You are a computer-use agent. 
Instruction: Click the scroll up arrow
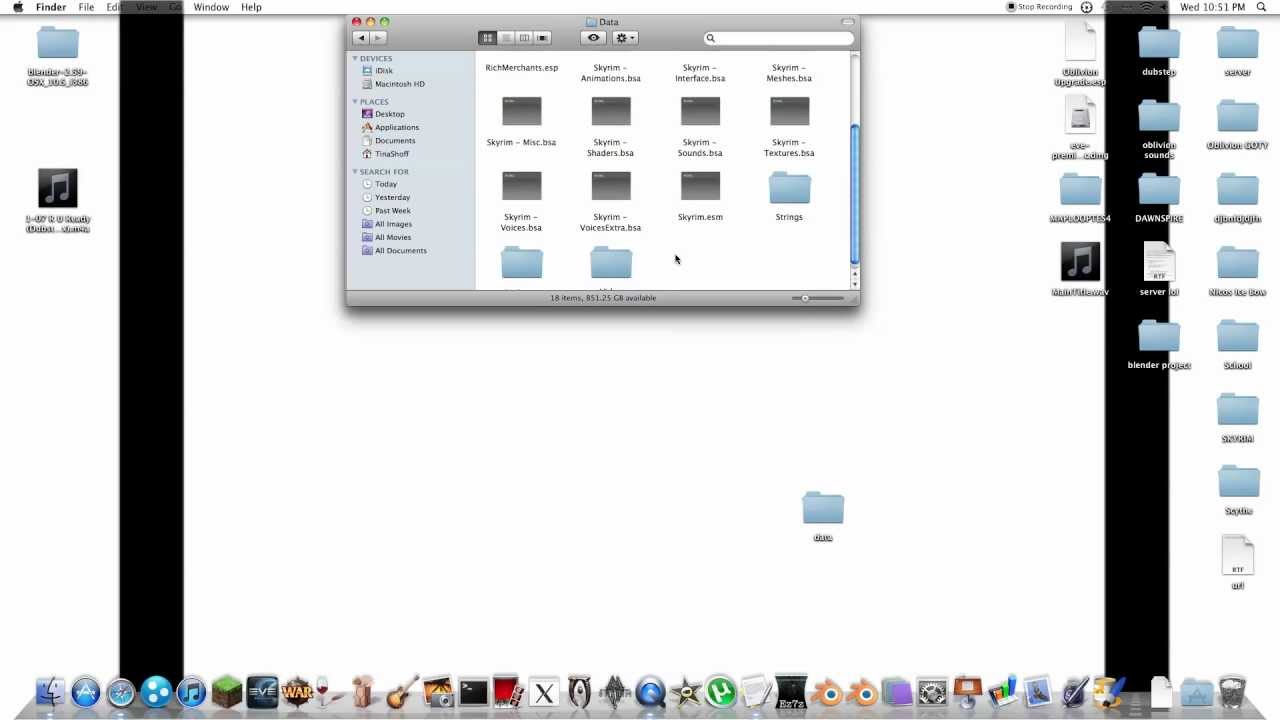click(854, 273)
